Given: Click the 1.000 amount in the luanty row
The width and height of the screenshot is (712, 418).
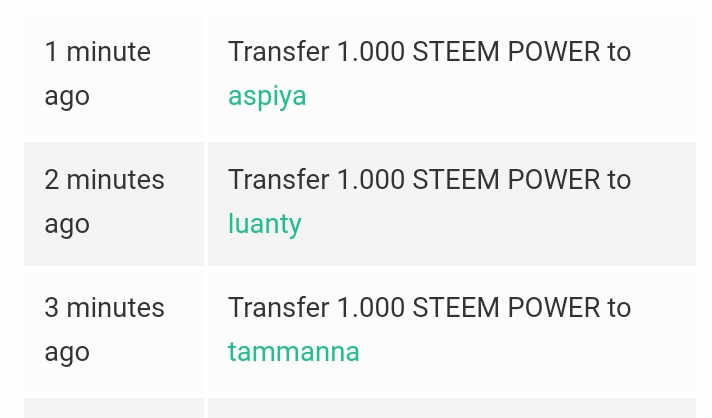Looking at the screenshot, I should tap(371, 179).
